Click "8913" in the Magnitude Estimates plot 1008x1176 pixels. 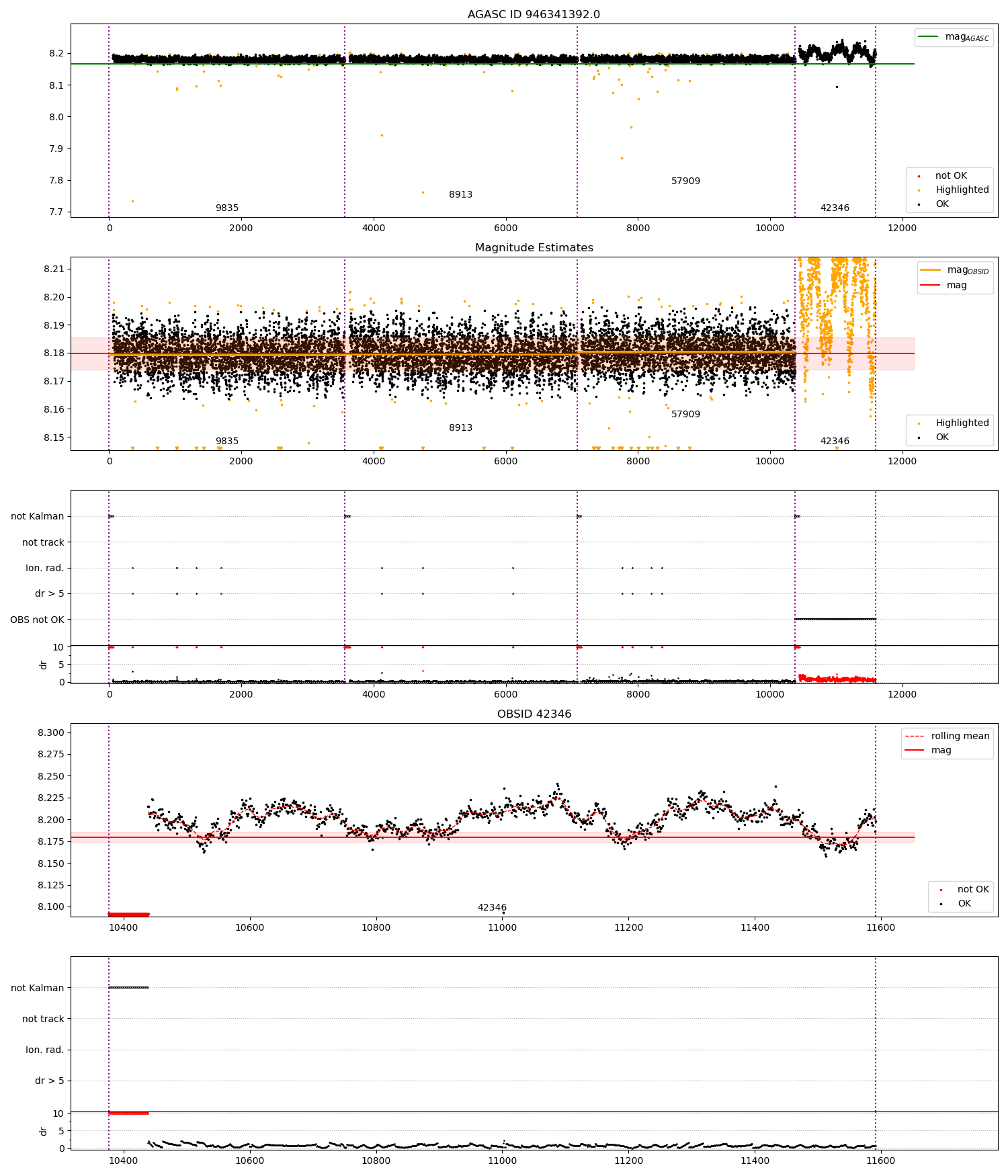click(460, 427)
